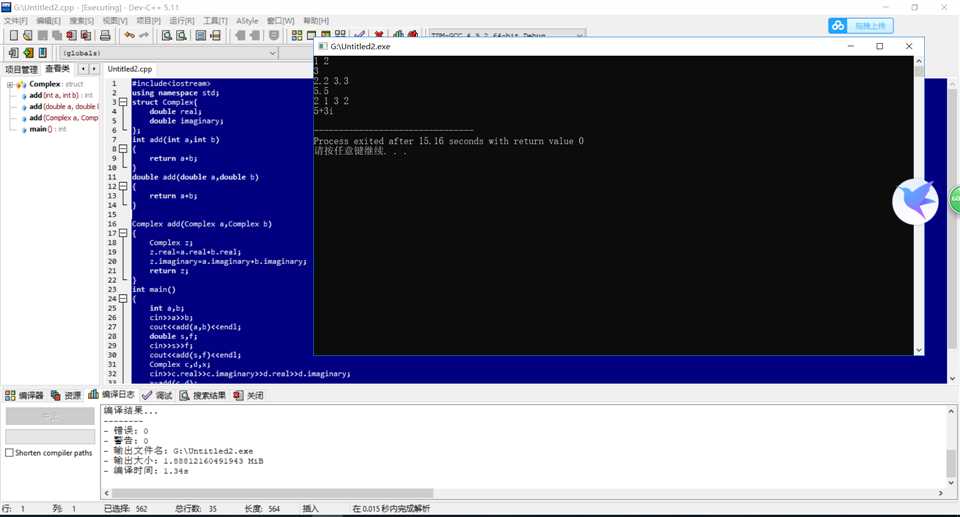Click the blue bookmark icon beside globals dropdown
Image resolution: width=960 pixels, height=517 pixels.
tap(43, 53)
